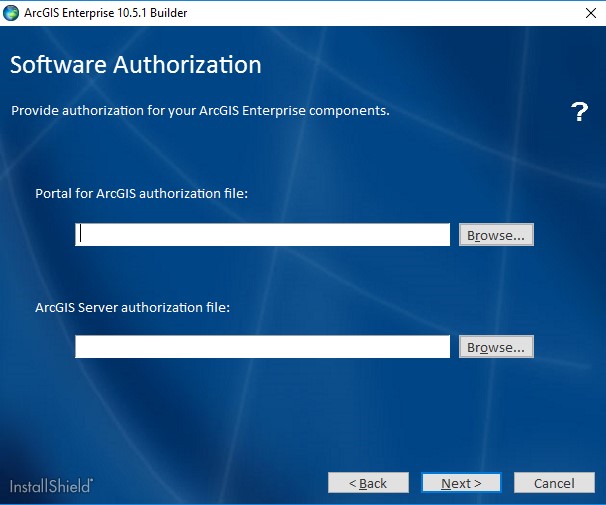Viewport: 606px width, 505px height.
Task: Open the help question mark icon
Action: coord(579,112)
